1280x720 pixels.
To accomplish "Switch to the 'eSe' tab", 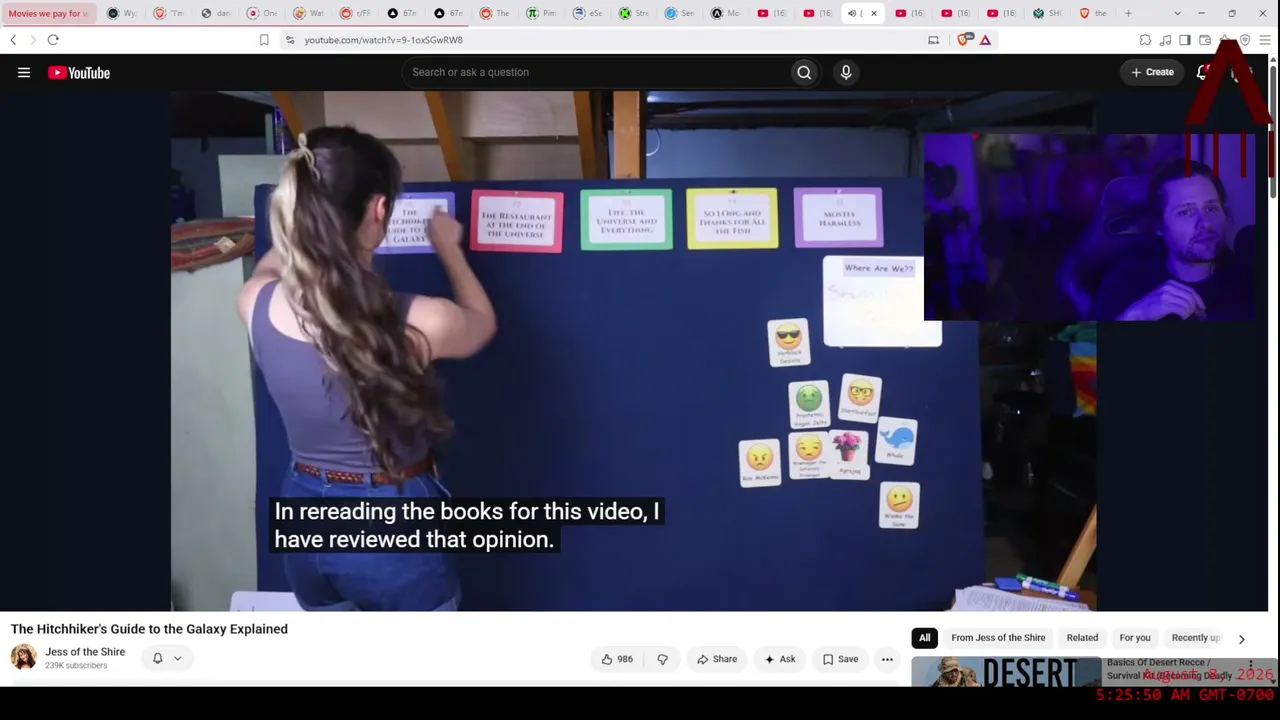I will [x=589, y=13].
